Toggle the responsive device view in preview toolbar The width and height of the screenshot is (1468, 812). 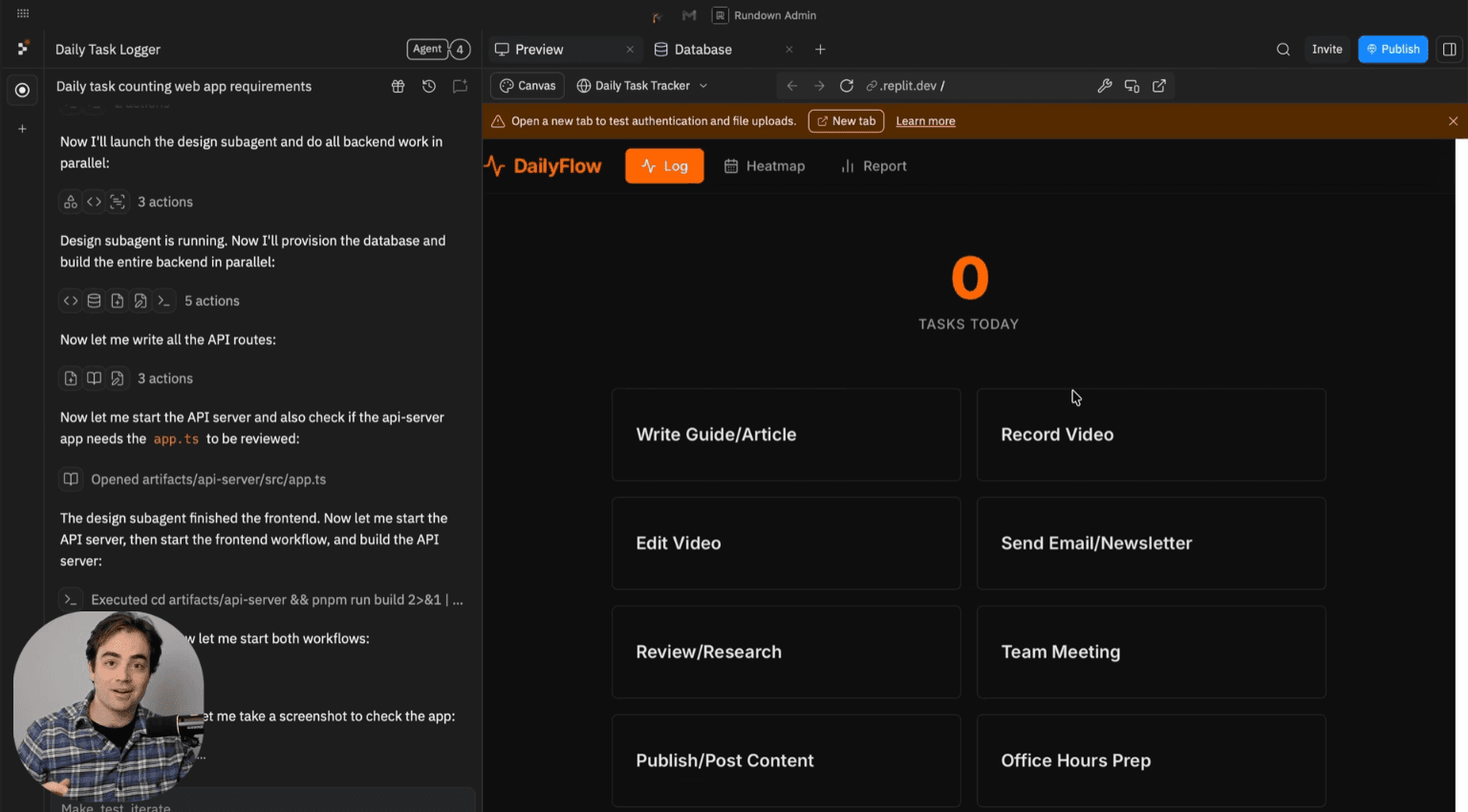(x=1132, y=85)
